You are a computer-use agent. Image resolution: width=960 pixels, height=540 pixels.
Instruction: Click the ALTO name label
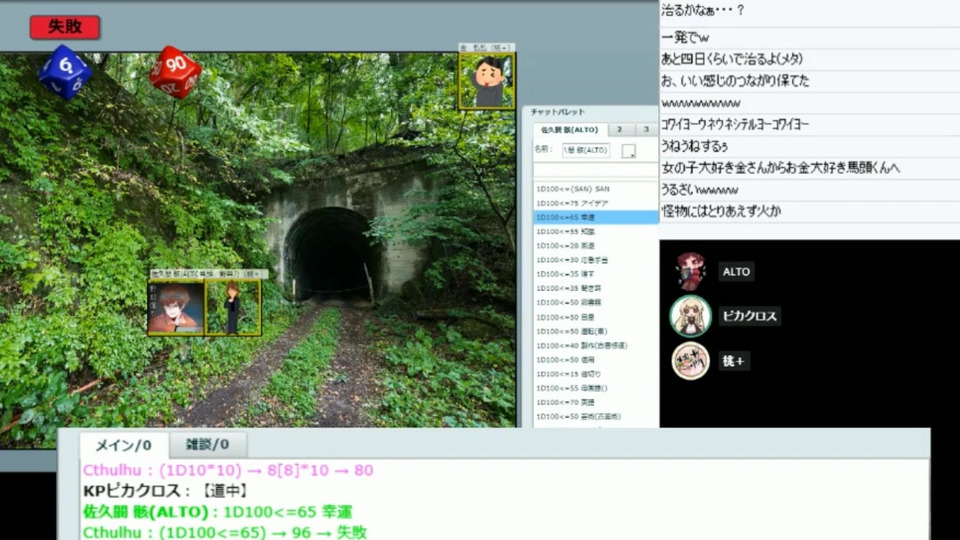tap(736, 272)
